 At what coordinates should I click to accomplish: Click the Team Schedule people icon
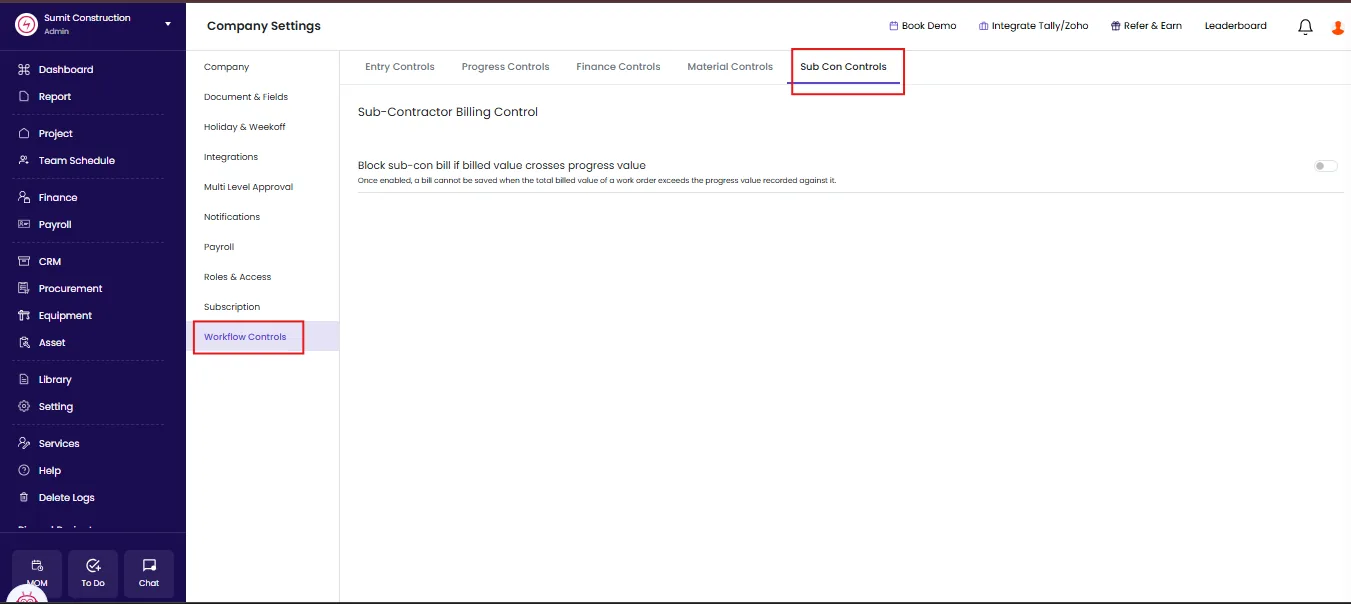pyautogui.click(x=24, y=161)
